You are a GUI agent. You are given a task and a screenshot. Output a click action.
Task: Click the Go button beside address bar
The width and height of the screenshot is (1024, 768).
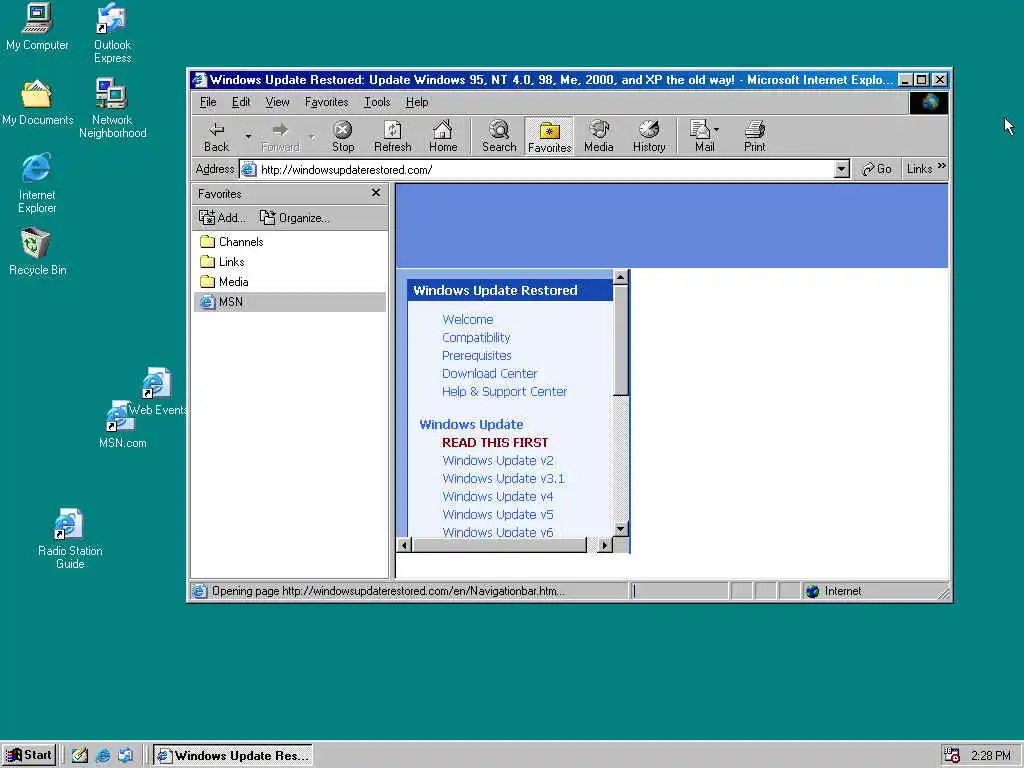coord(876,169)
